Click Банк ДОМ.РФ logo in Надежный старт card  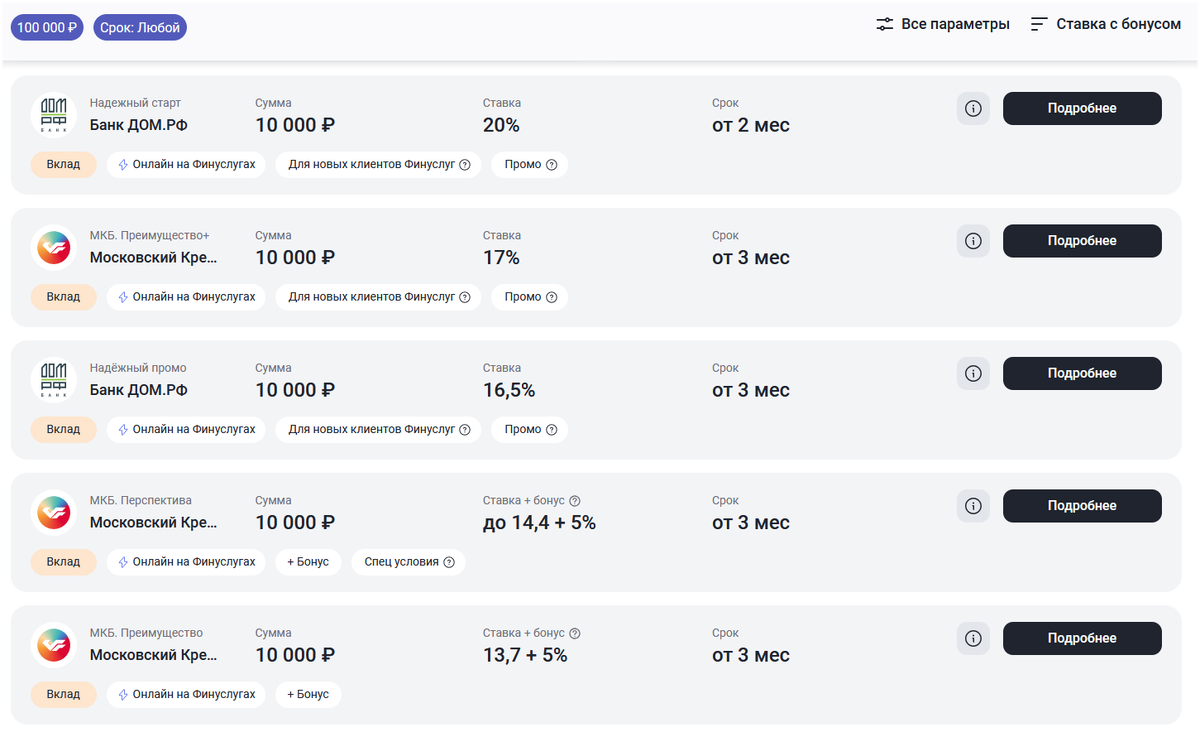(53, 115)
